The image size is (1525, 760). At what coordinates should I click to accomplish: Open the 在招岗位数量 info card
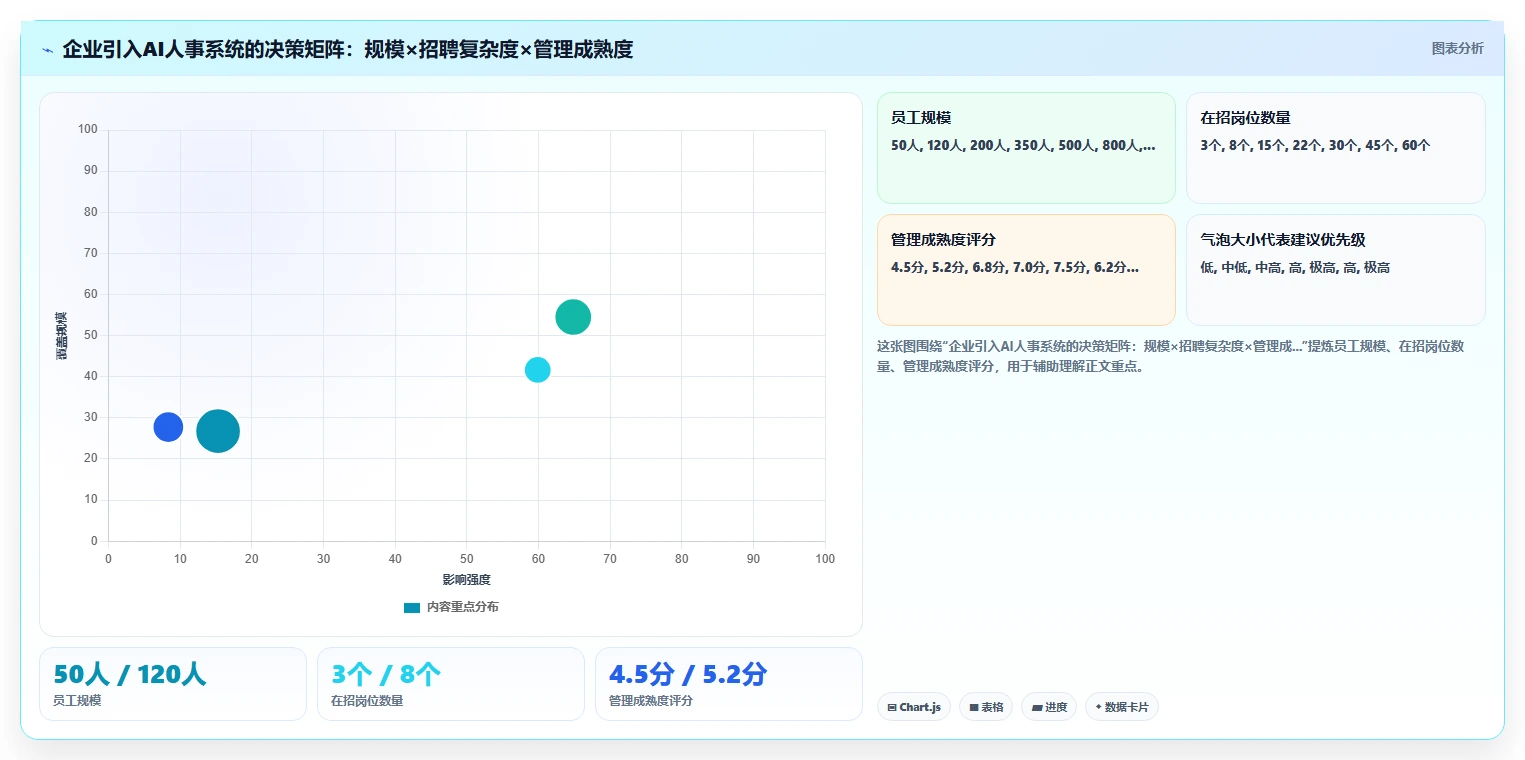pyautogui.click(x=1335, y=148)
